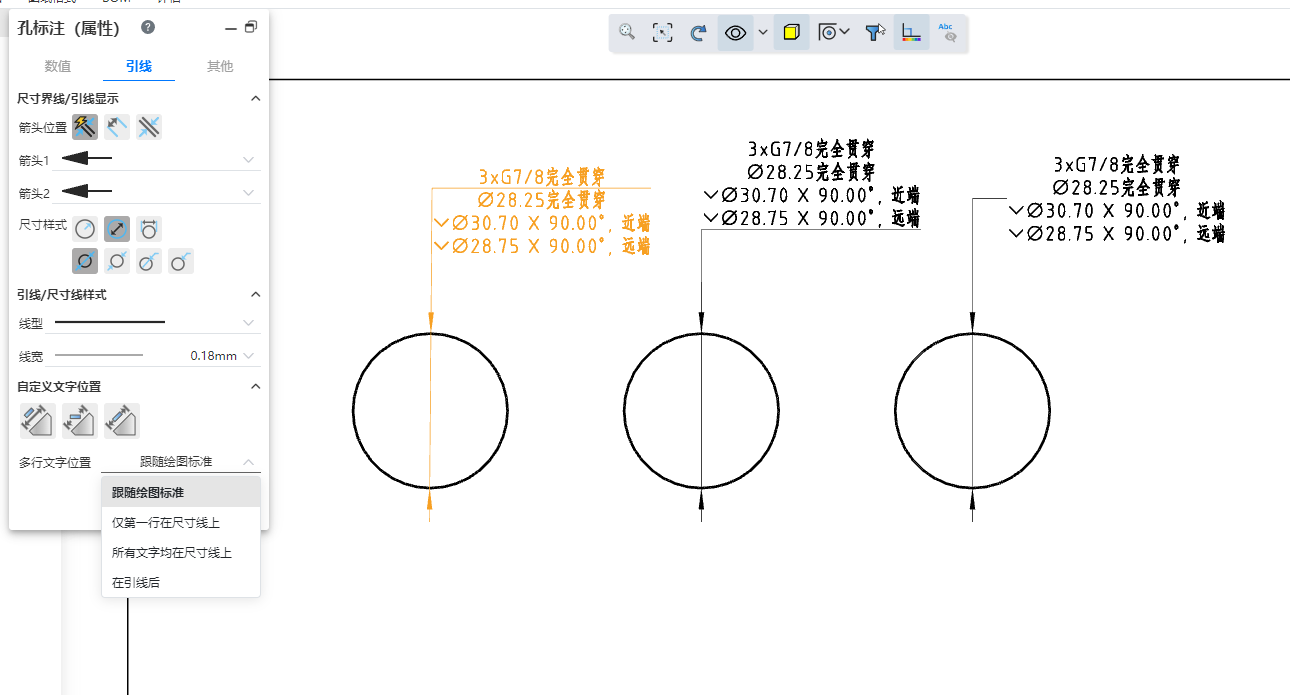Click the selection filter funnel icon
The width and height of the screenshot is (1290, 695).
click(875, 32)
